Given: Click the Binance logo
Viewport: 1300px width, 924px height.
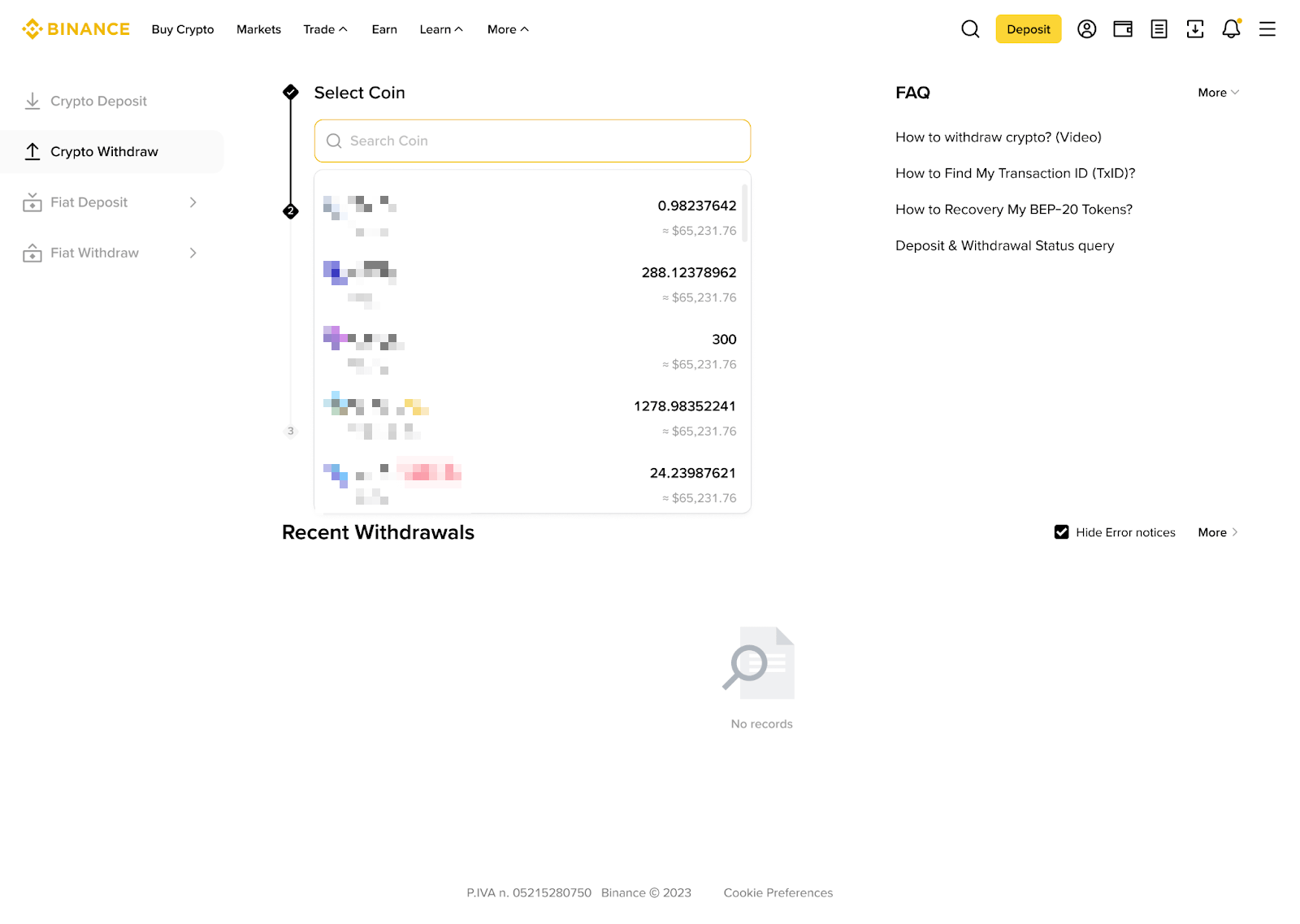Looking at the screenshot, I should 76,29.
